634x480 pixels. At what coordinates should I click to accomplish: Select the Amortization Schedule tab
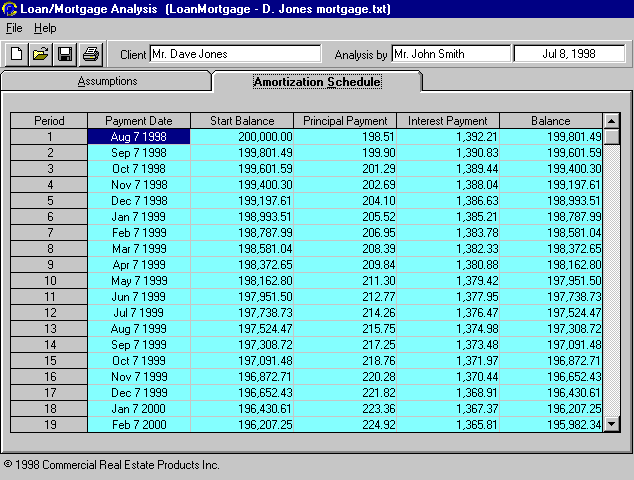[x=317, y=82]
